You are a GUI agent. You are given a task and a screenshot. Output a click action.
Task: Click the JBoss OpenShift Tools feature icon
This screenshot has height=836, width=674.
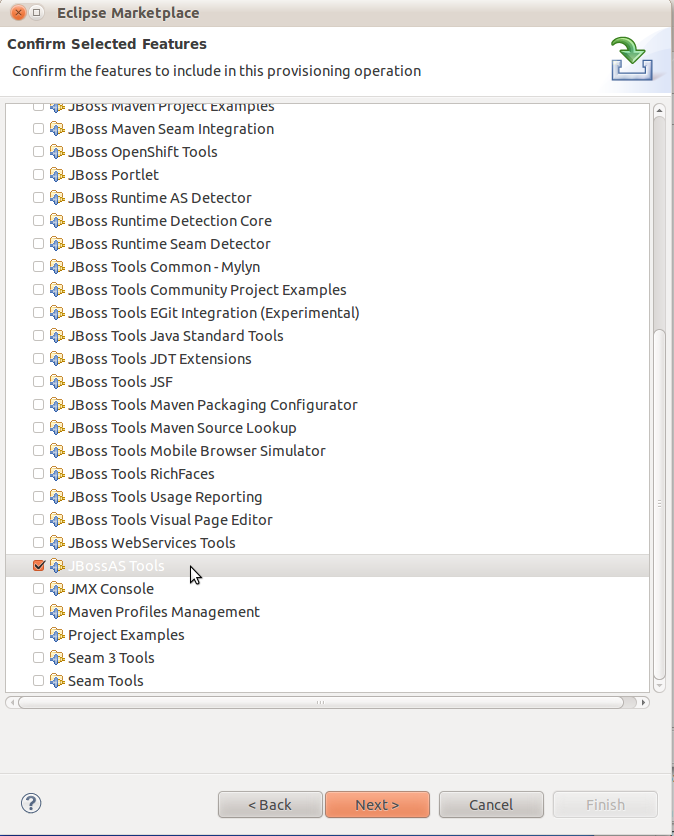click(57, 152)
